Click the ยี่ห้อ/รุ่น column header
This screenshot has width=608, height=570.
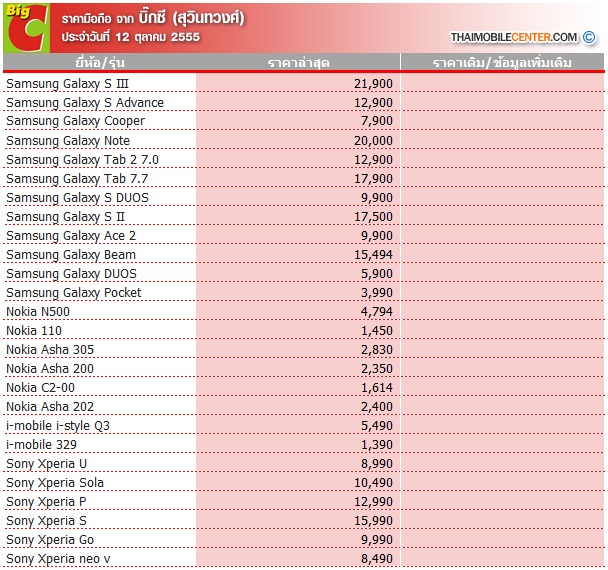click(x=100, y=62)
